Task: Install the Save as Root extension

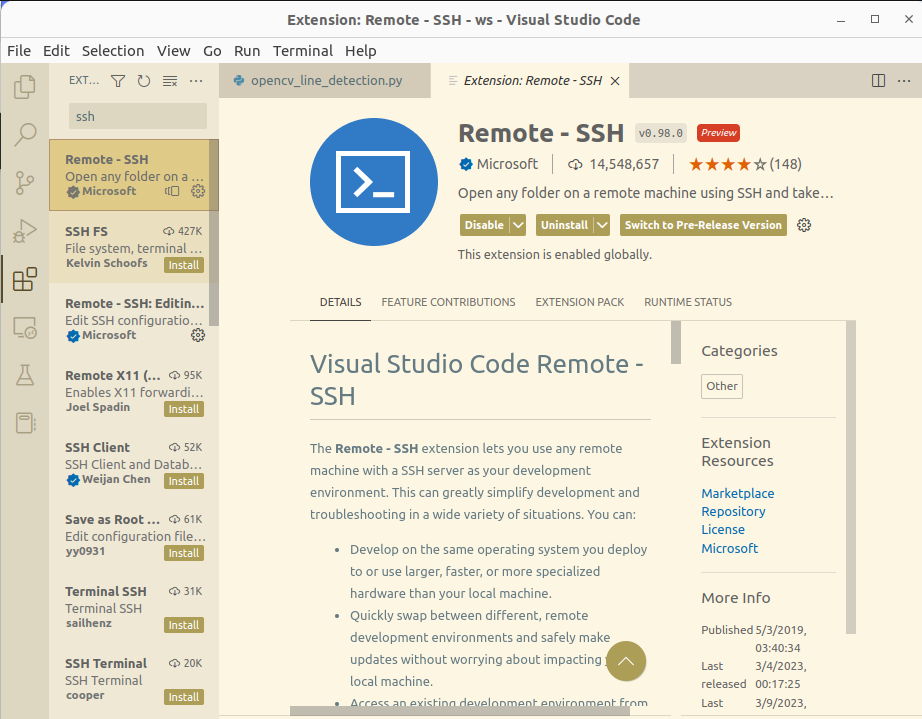Action: click(184, 553)
